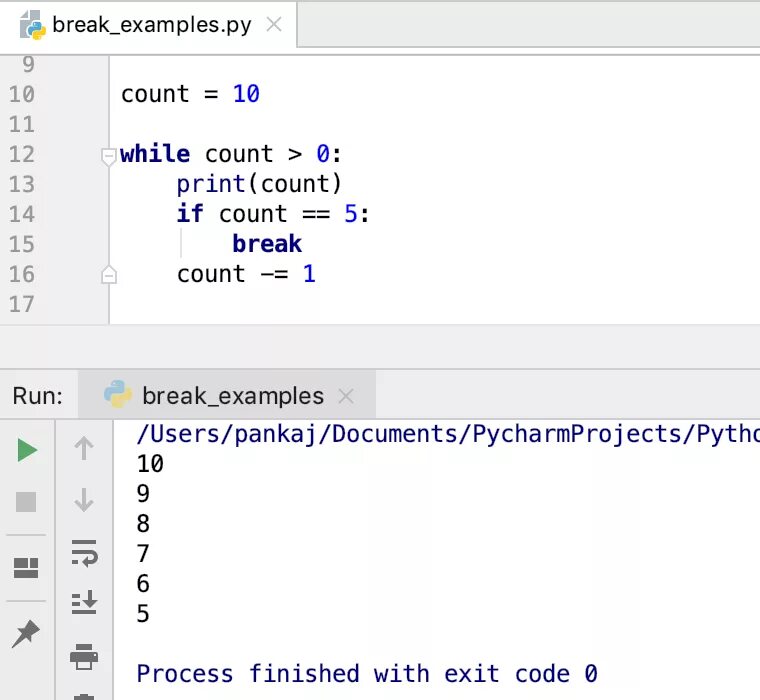Click output value 7 in console
This screenshot has height=700, width=760.
coord(143,554)
